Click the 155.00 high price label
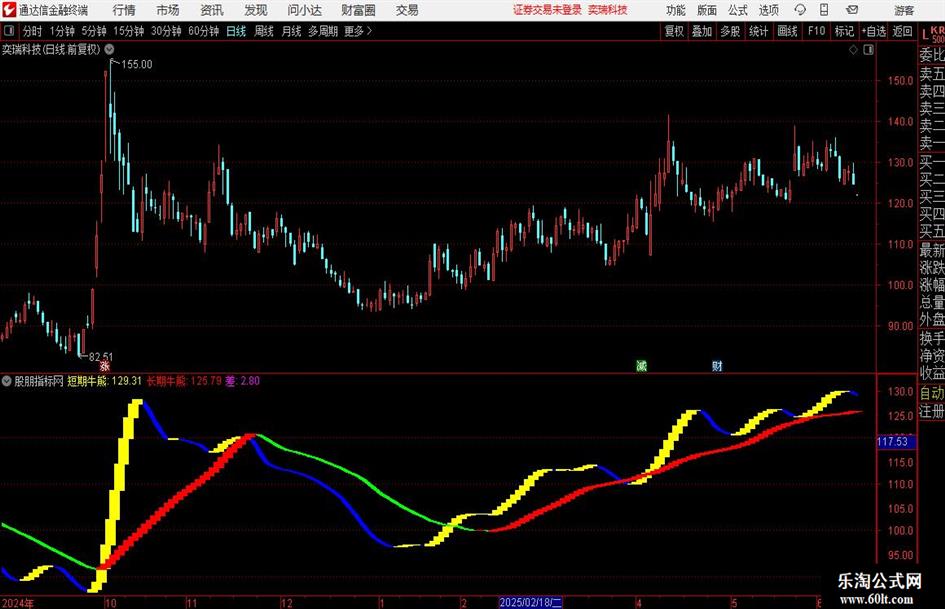 (137, 64)
